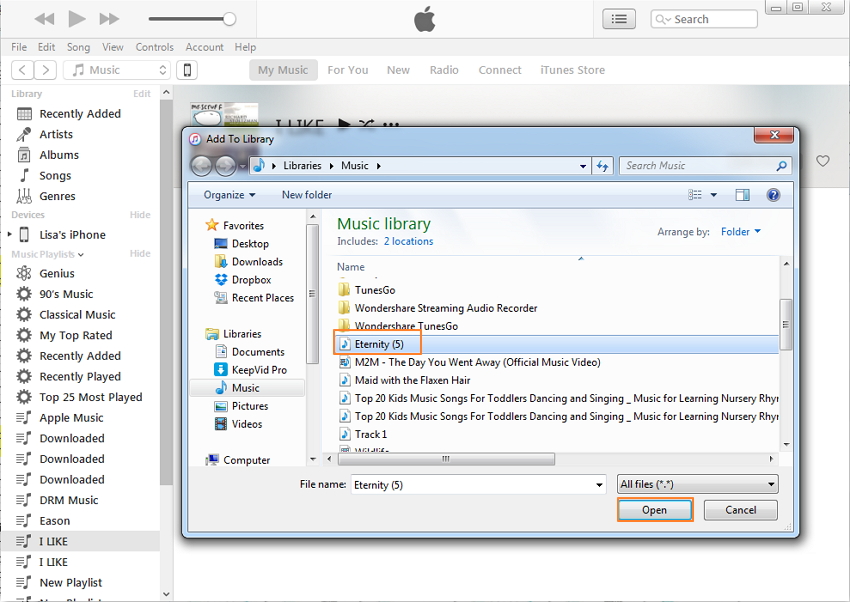Image resolution: width=850 pixels, height=602 pixels.
Task: Open the Controls menu
Action: point(154,47)
